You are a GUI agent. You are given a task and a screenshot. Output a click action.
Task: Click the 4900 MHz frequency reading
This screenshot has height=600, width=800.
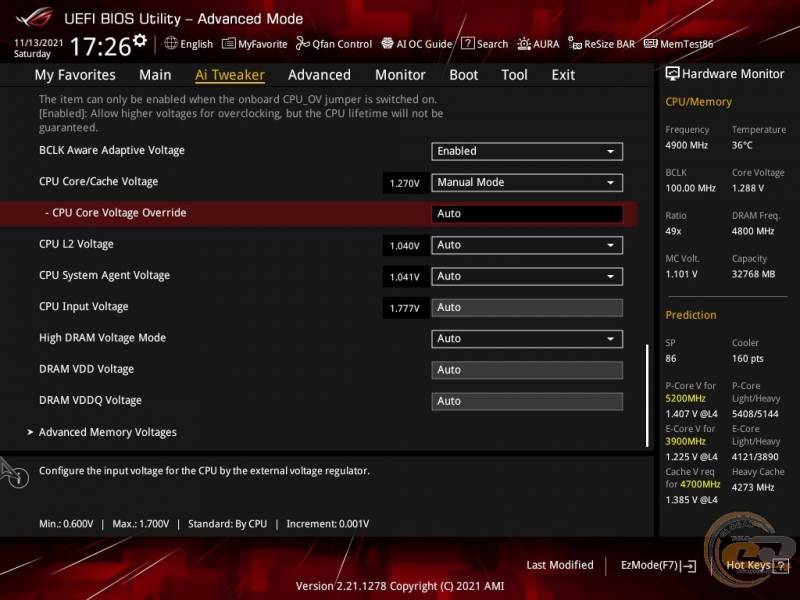(687, 145)
